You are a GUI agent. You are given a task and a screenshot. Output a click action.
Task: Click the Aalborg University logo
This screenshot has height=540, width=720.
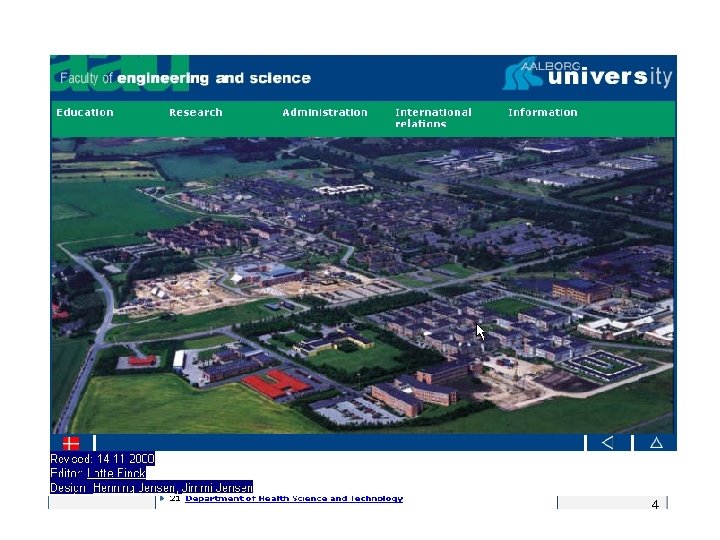click(x=587, y=73)
